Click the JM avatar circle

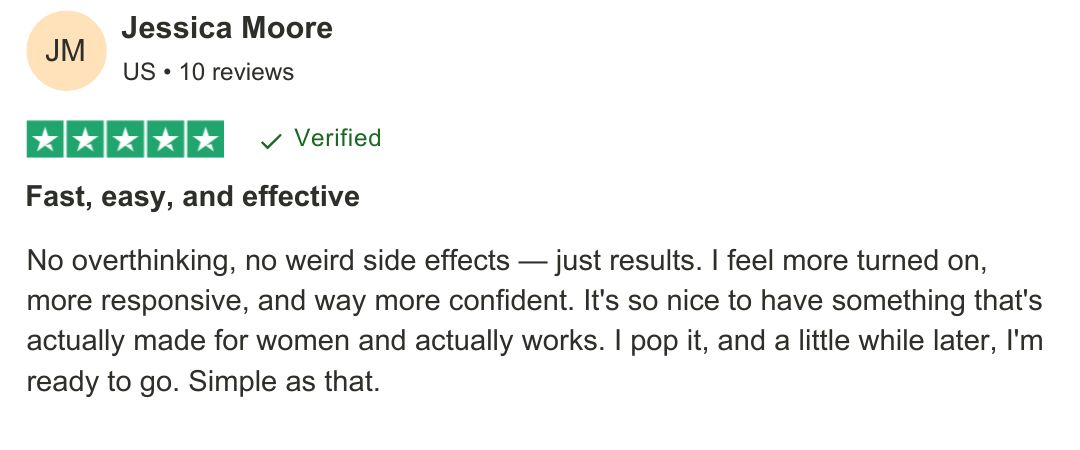coord(65,51)
